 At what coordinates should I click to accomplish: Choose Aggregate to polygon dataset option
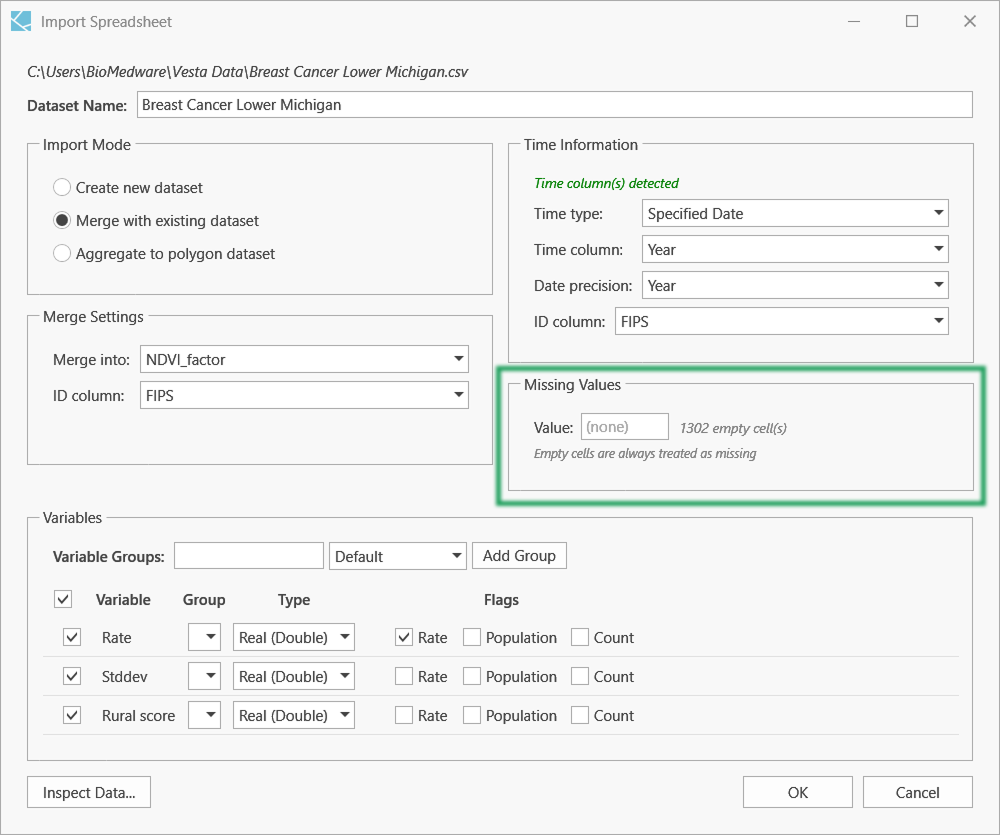coord(62,254)
